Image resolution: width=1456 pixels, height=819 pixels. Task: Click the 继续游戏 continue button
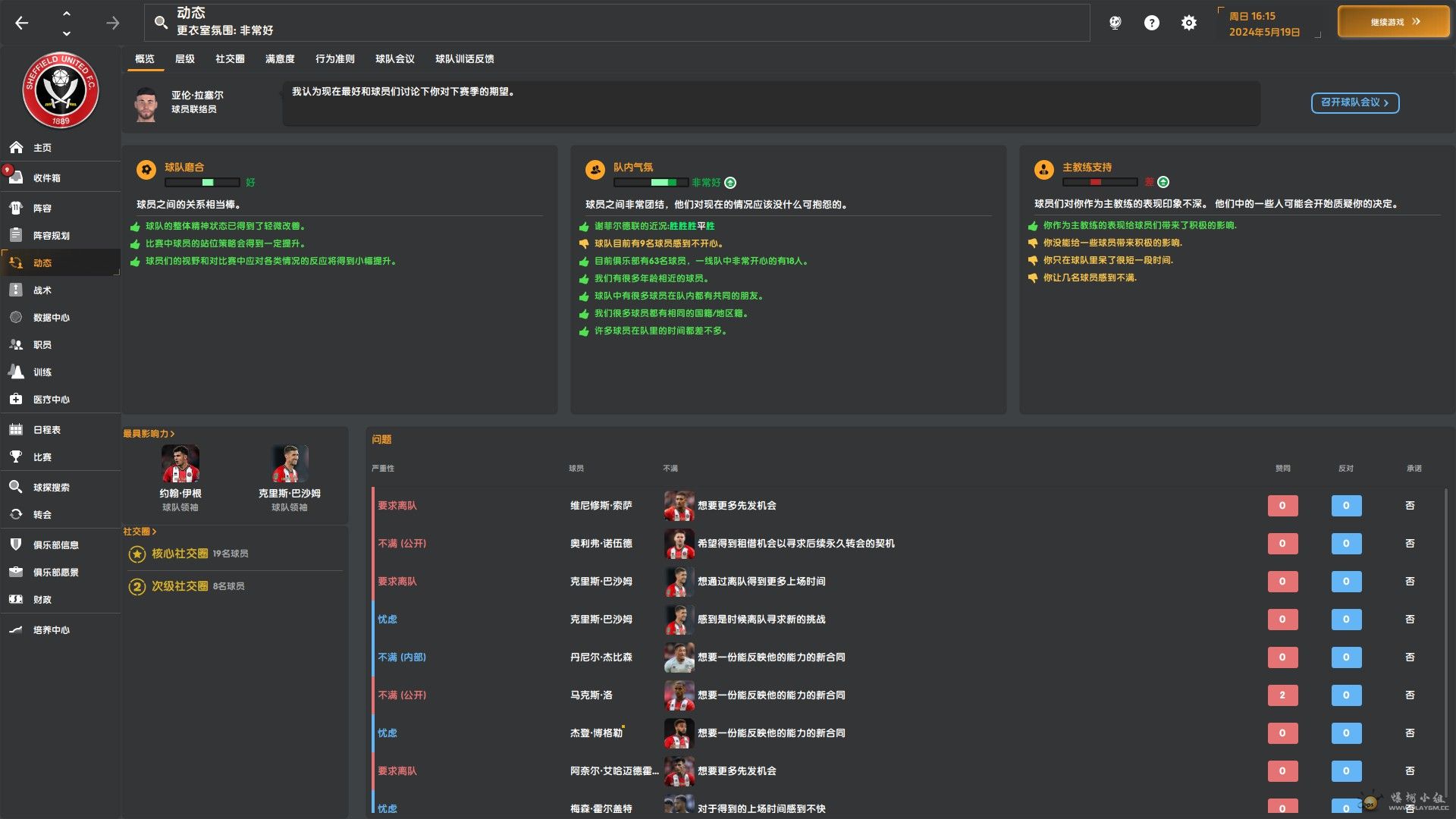coord(1393,22)
